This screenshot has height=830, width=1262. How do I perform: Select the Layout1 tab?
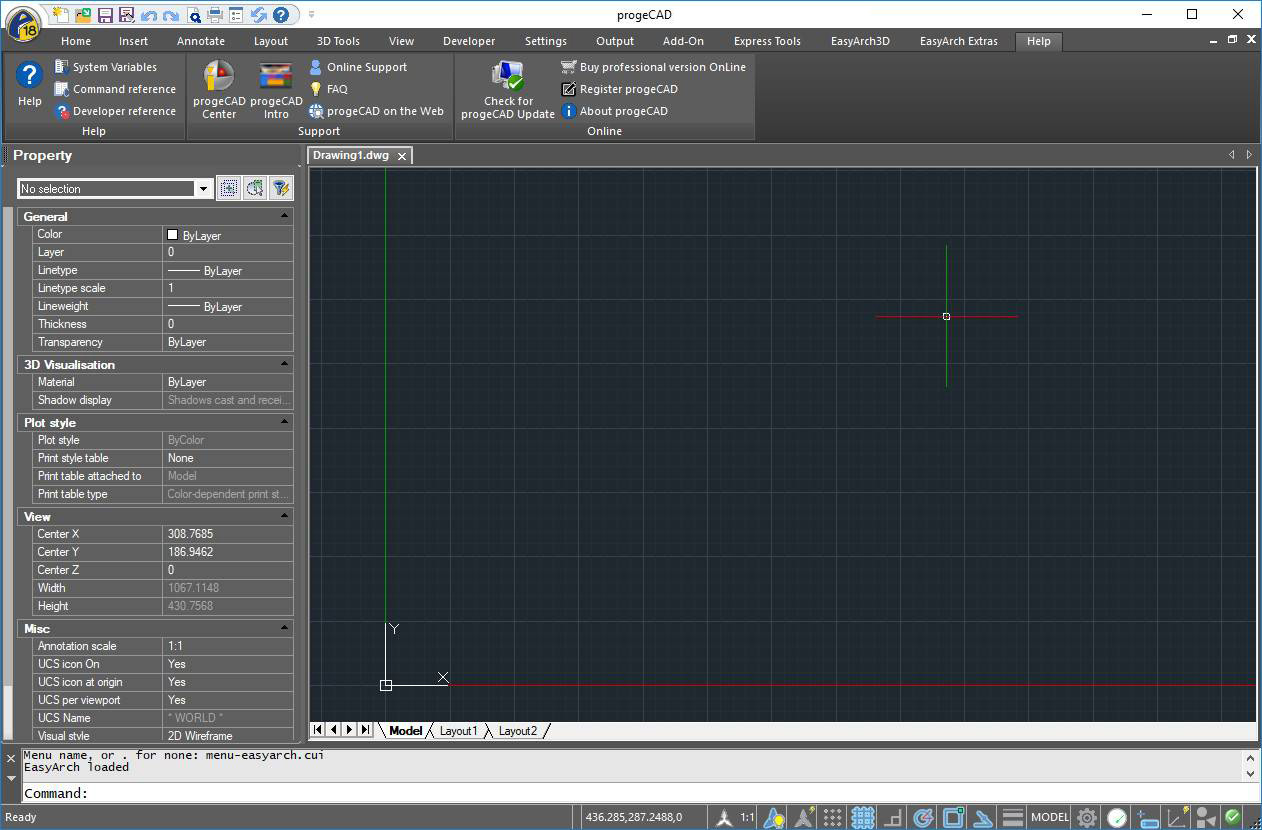[459, 731]
